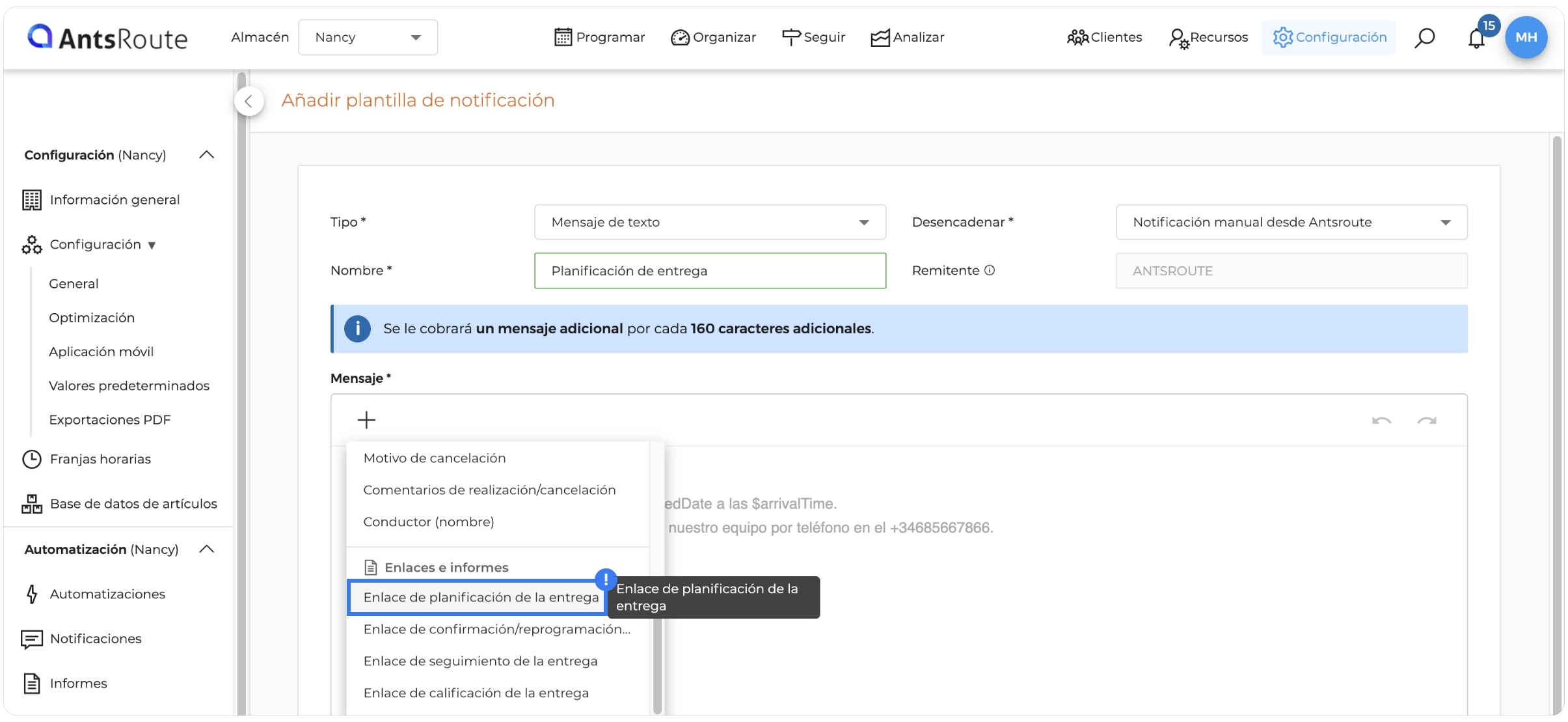Click the Franjas horarias clock icon
The height and width of the screenshot is (722, 1568).
[x=31, y=459]
